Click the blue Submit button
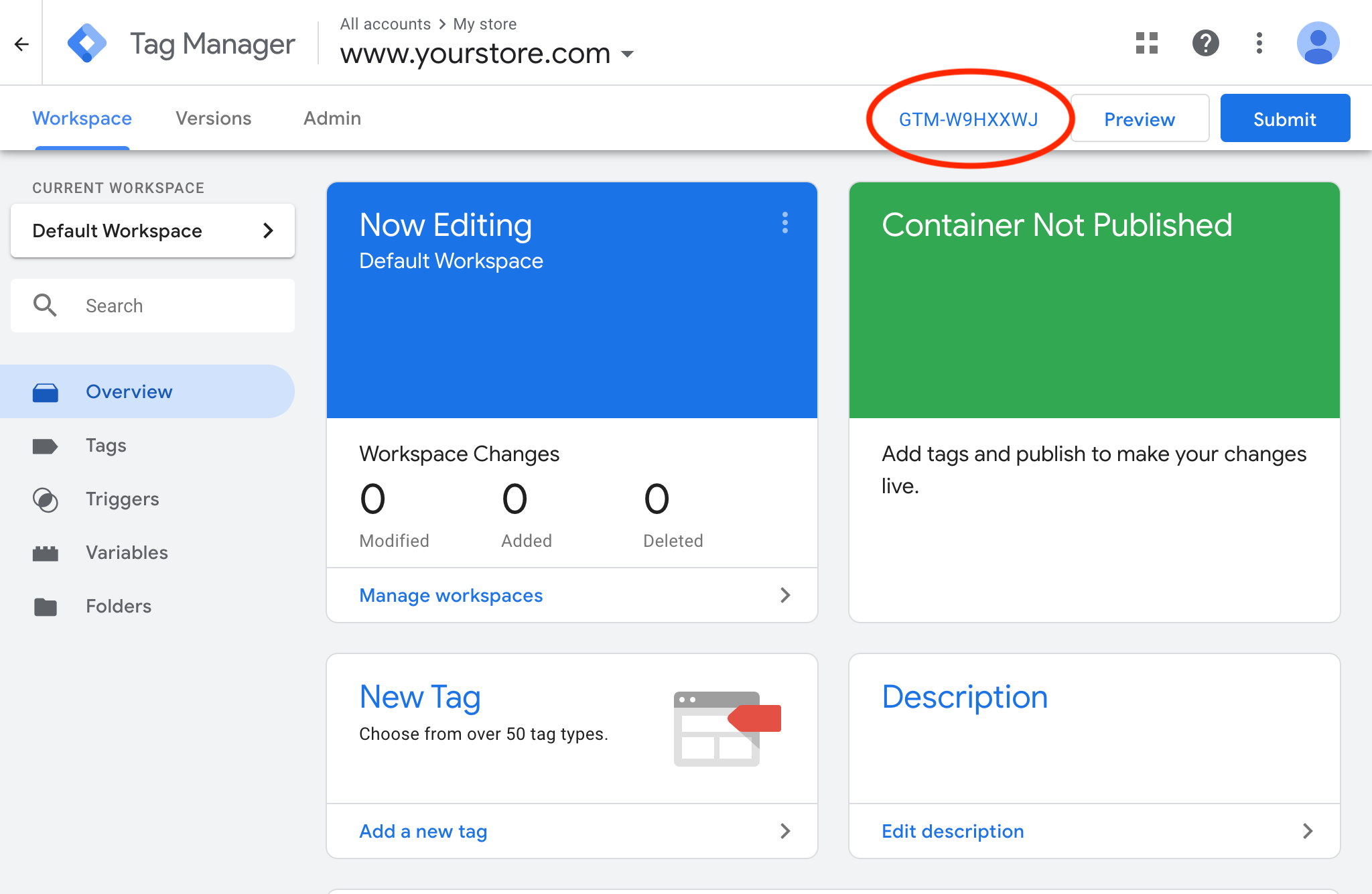 (1284, 119)
